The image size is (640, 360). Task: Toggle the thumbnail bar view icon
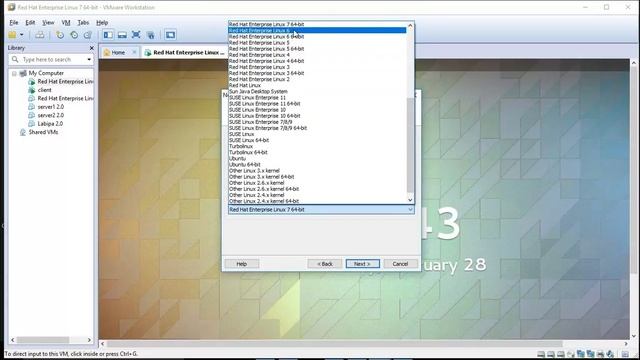[122, 35]
